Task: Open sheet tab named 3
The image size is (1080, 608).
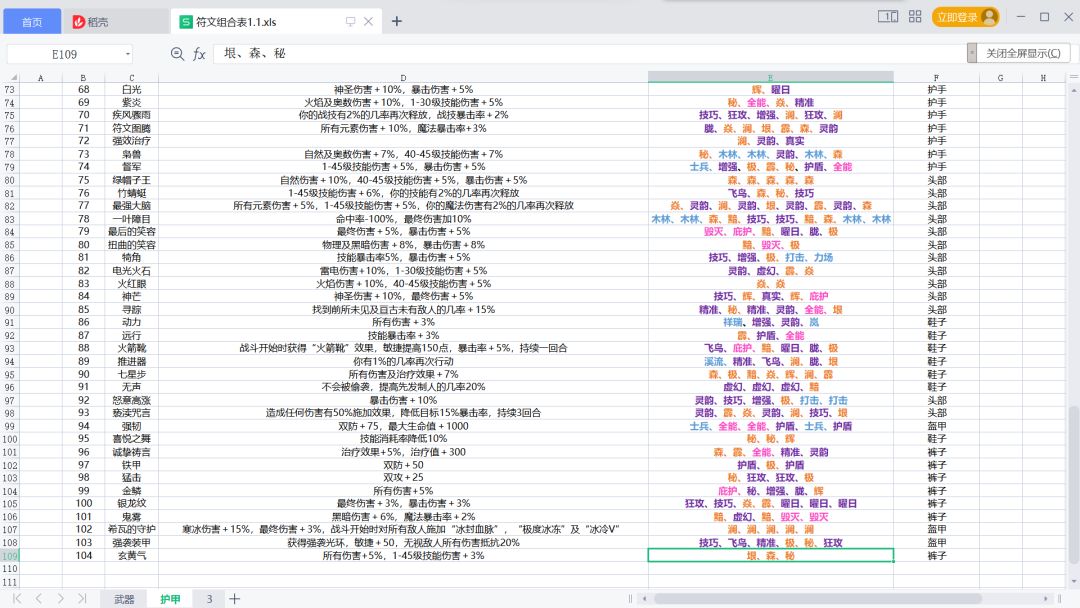Action: click(x=209, y=599)
